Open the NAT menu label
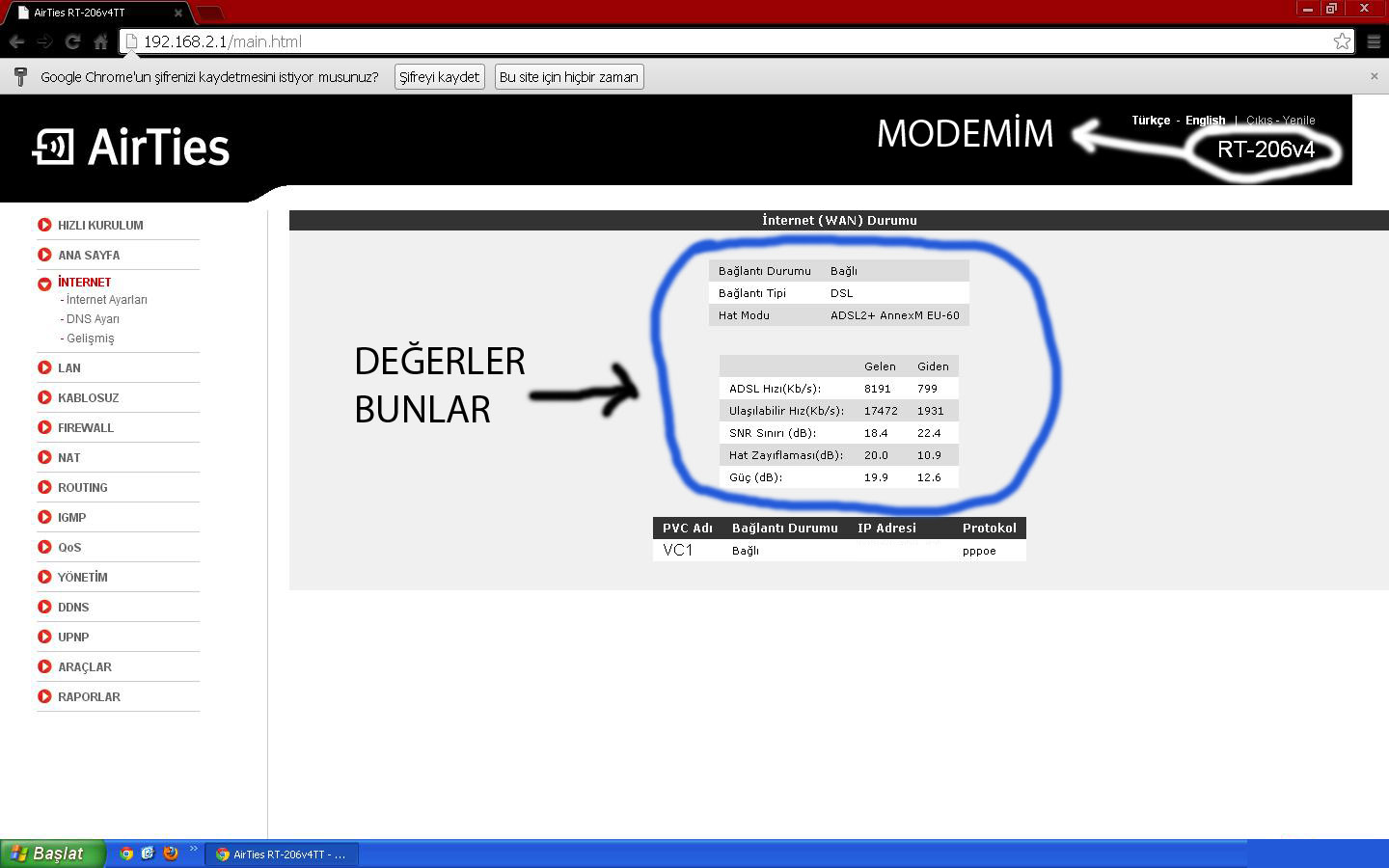The image size is (1389, 868). pos(69,457)
